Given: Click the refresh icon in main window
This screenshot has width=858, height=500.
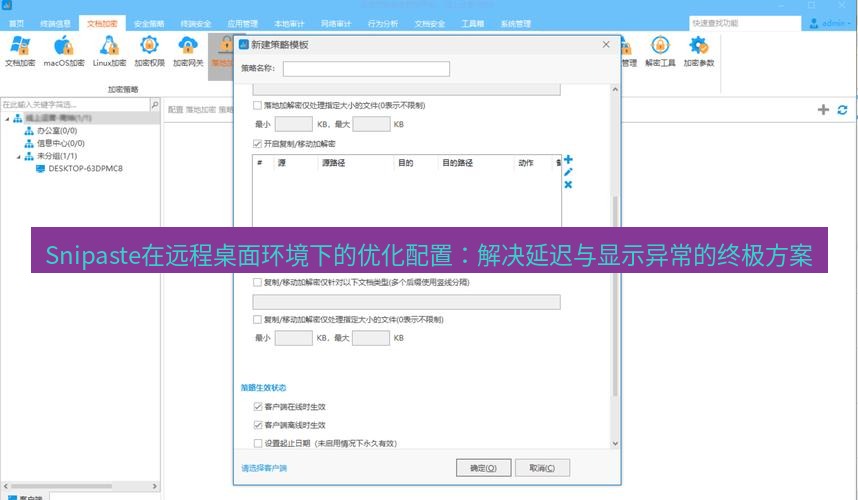Looking at the screenshot, I should 842,110.
